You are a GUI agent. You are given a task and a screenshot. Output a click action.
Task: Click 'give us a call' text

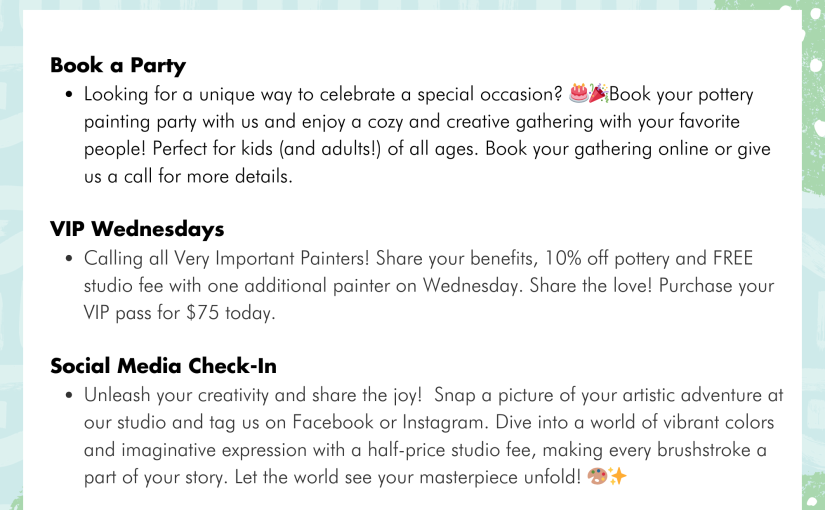(x=427, y=163)
